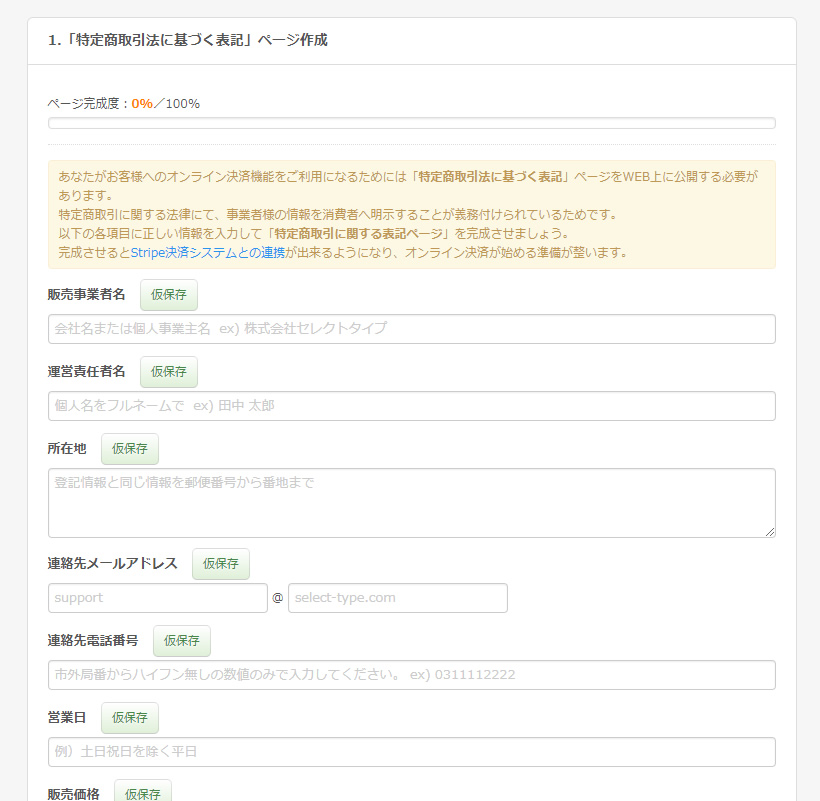Click the ページ完成度 progress bar
The image size is (820, 801).
[411, 123]
